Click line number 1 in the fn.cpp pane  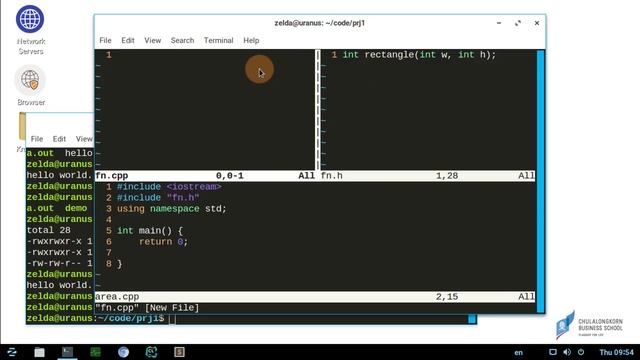[109, 55]
